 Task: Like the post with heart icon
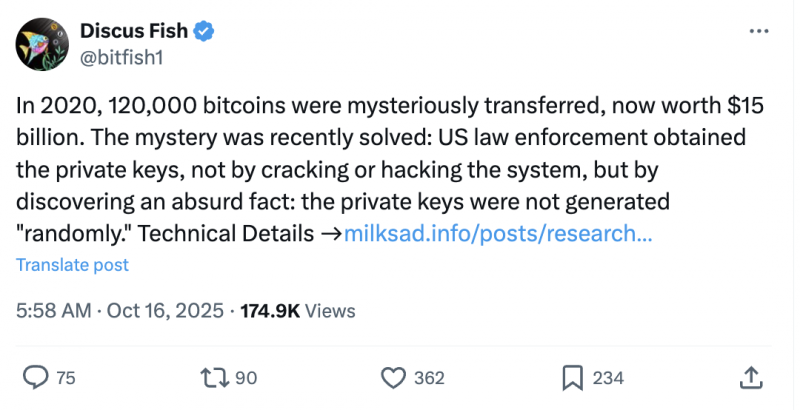[x=393, y=378]
